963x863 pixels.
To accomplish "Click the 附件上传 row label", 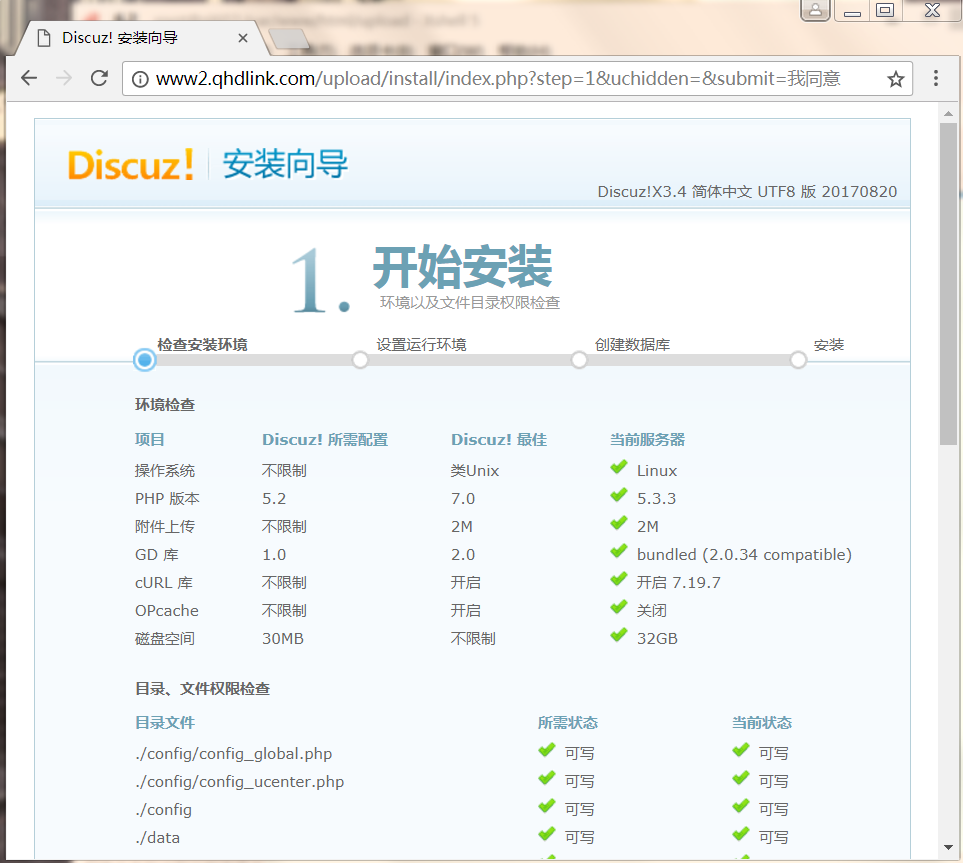I will (165, 526).
